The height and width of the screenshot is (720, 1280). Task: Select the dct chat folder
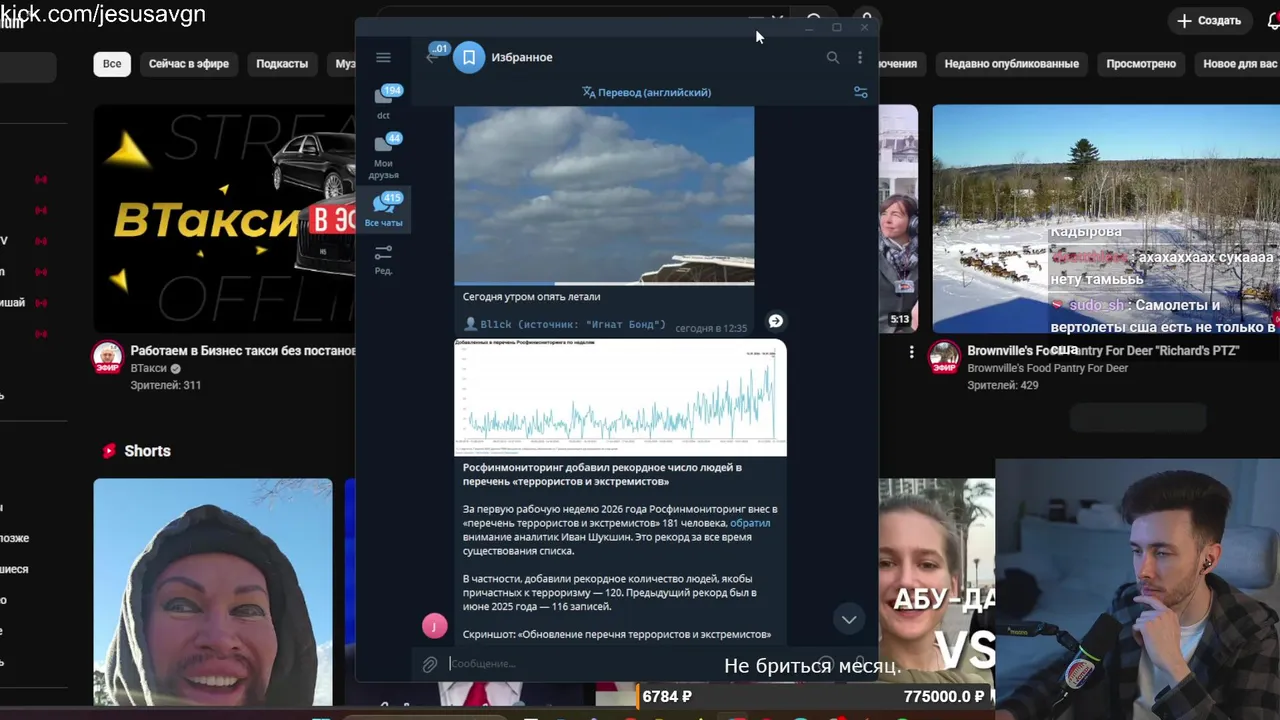click(x=383, y=102)
